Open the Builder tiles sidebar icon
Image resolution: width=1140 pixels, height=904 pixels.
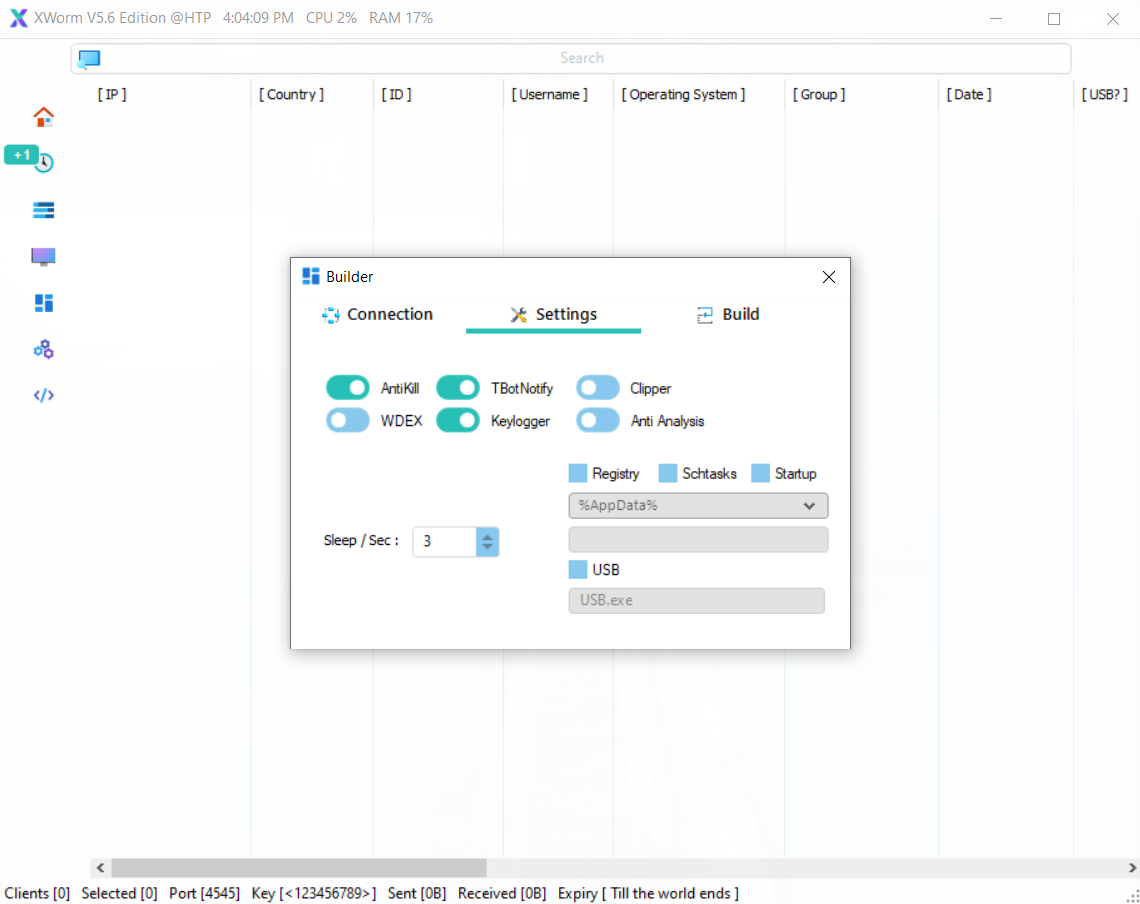44,303
